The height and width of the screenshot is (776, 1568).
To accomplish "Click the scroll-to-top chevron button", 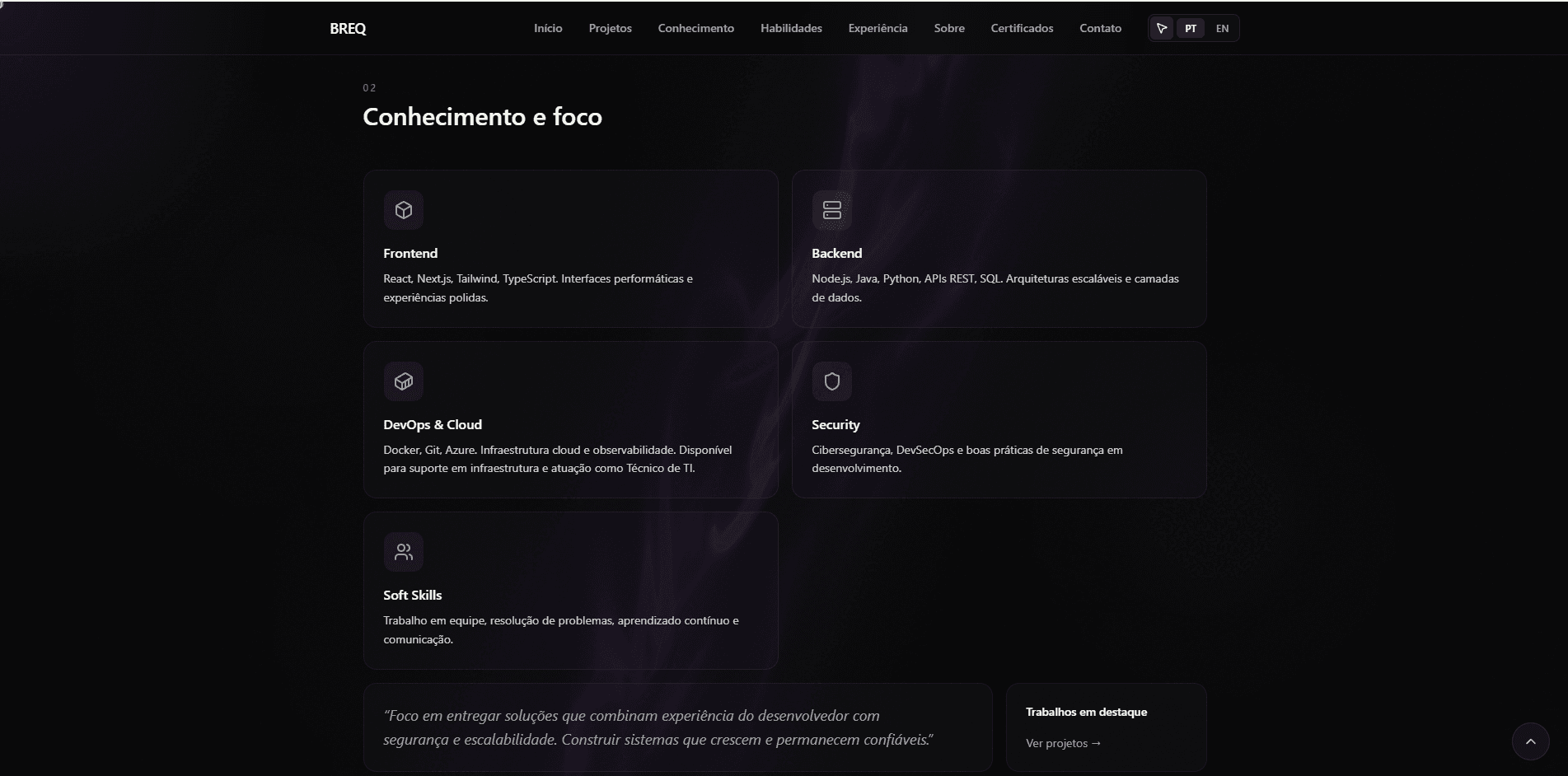I will [1531, 741].
